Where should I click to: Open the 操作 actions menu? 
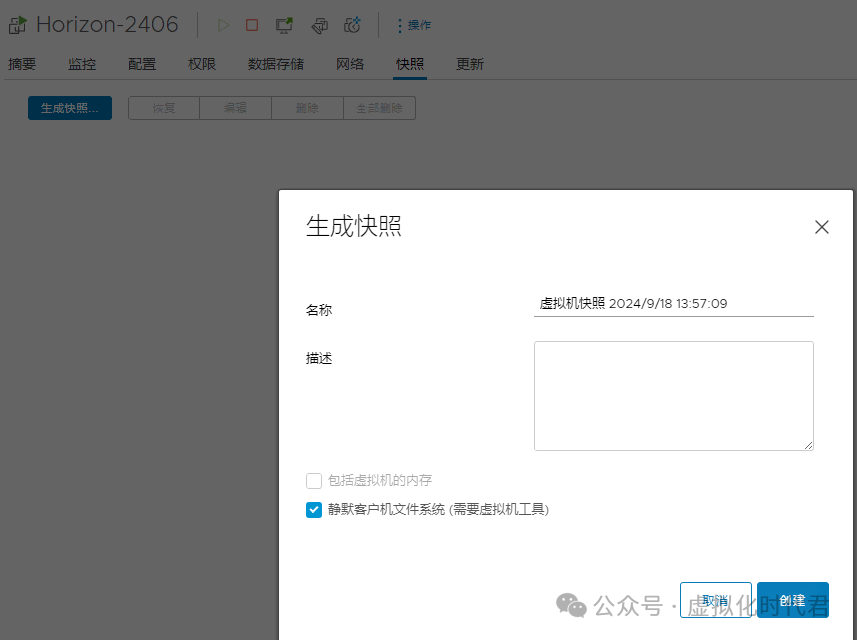pos(414,25)
